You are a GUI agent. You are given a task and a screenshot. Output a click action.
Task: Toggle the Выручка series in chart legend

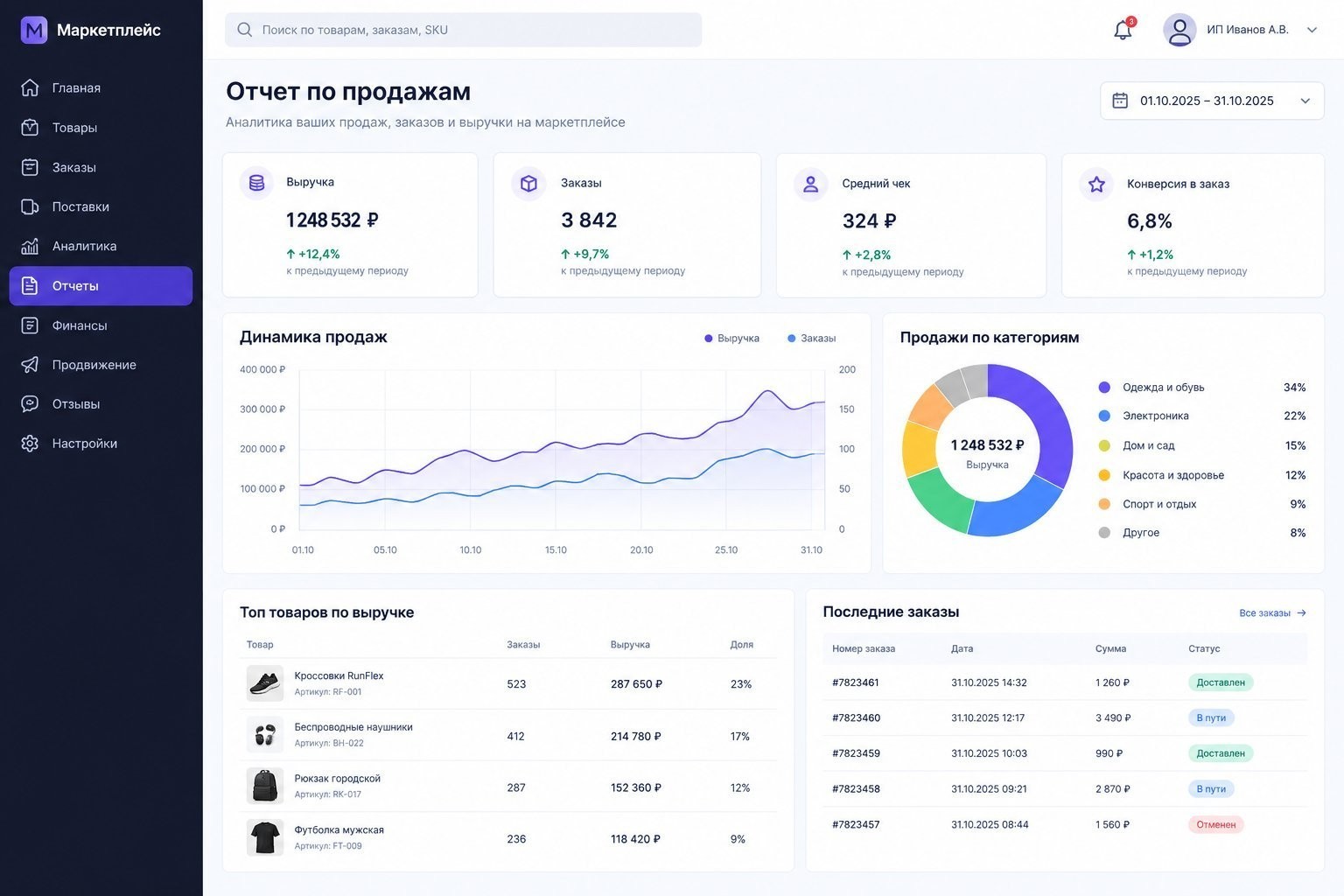[x=731, y=339]
